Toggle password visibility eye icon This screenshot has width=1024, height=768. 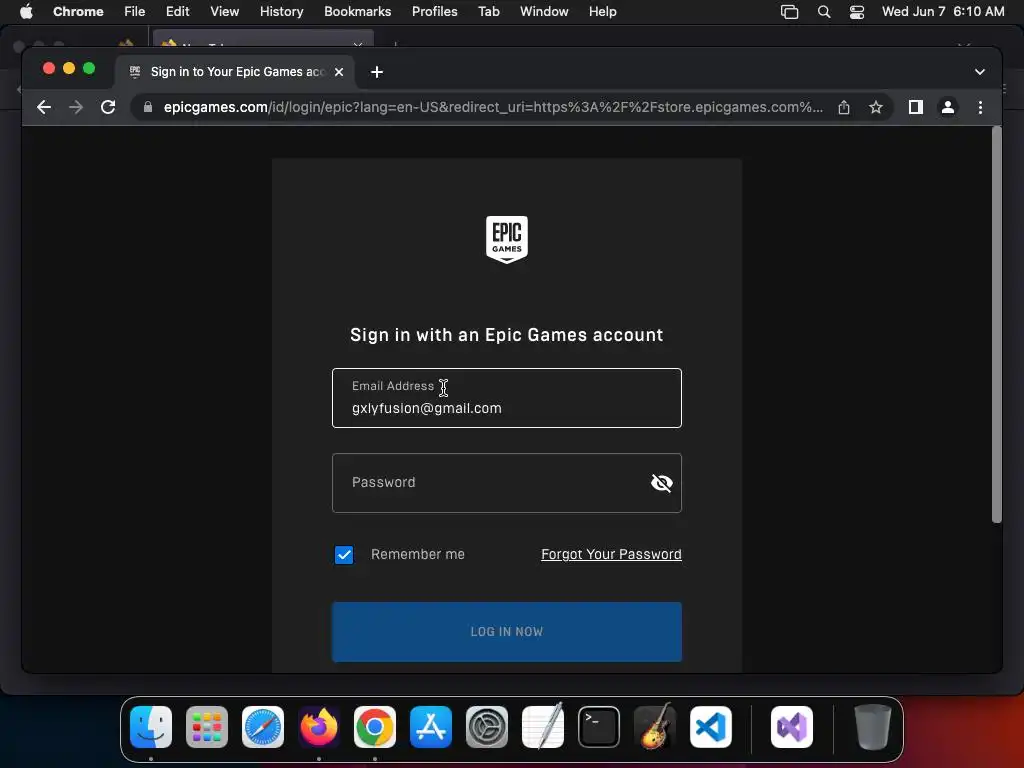click(x=662, y=483)
